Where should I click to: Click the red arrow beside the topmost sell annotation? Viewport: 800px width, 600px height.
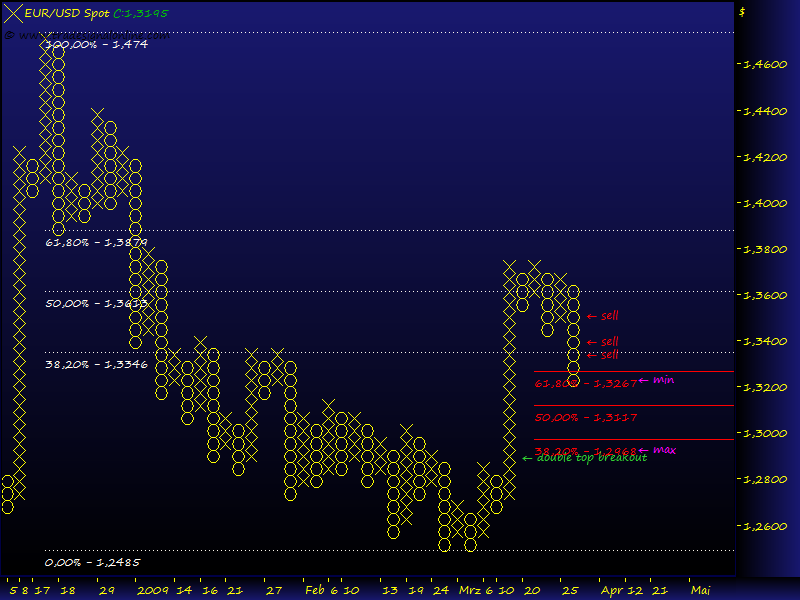click(x=591, y=316)
